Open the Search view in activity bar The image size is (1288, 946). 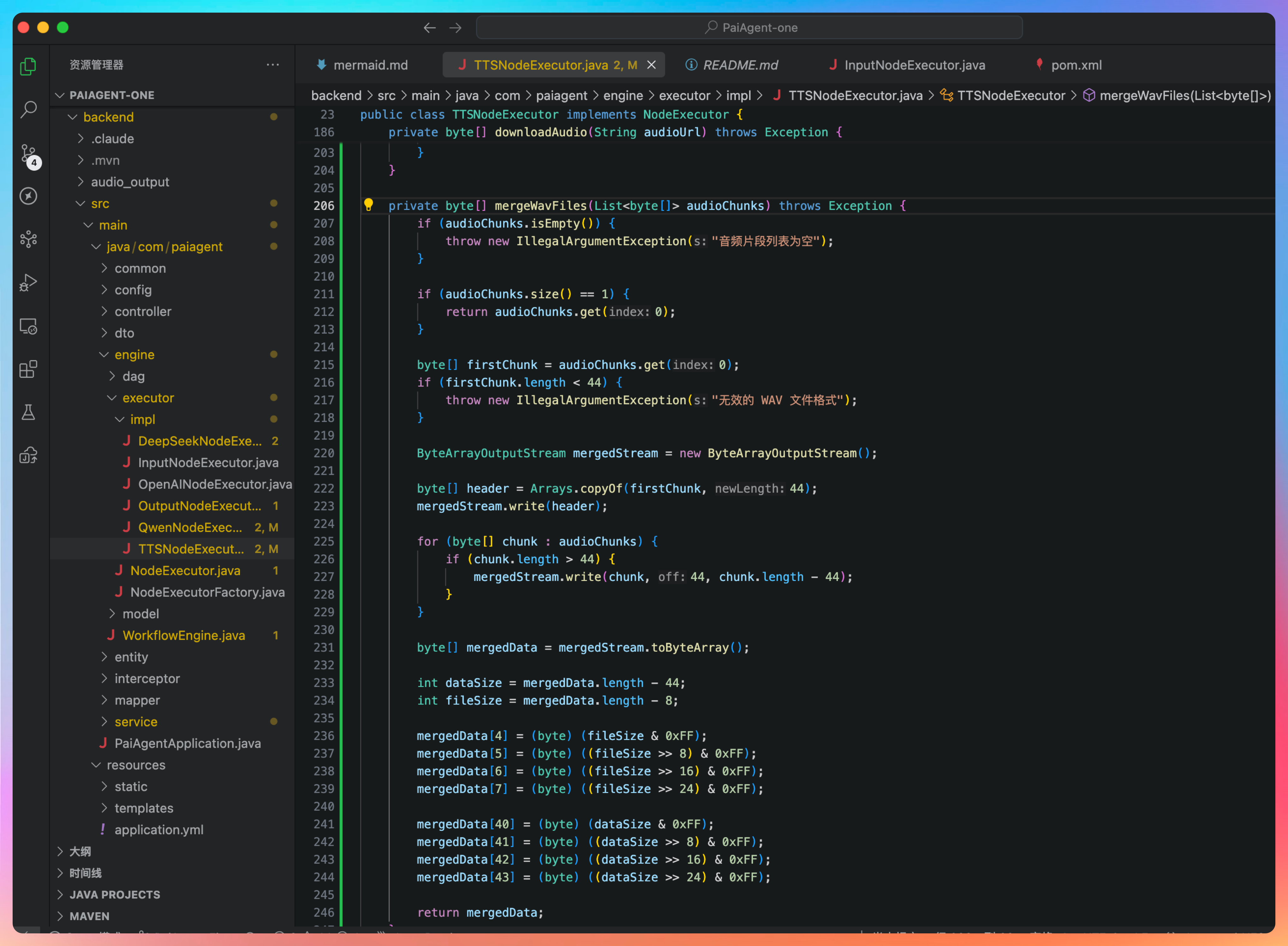28,109
